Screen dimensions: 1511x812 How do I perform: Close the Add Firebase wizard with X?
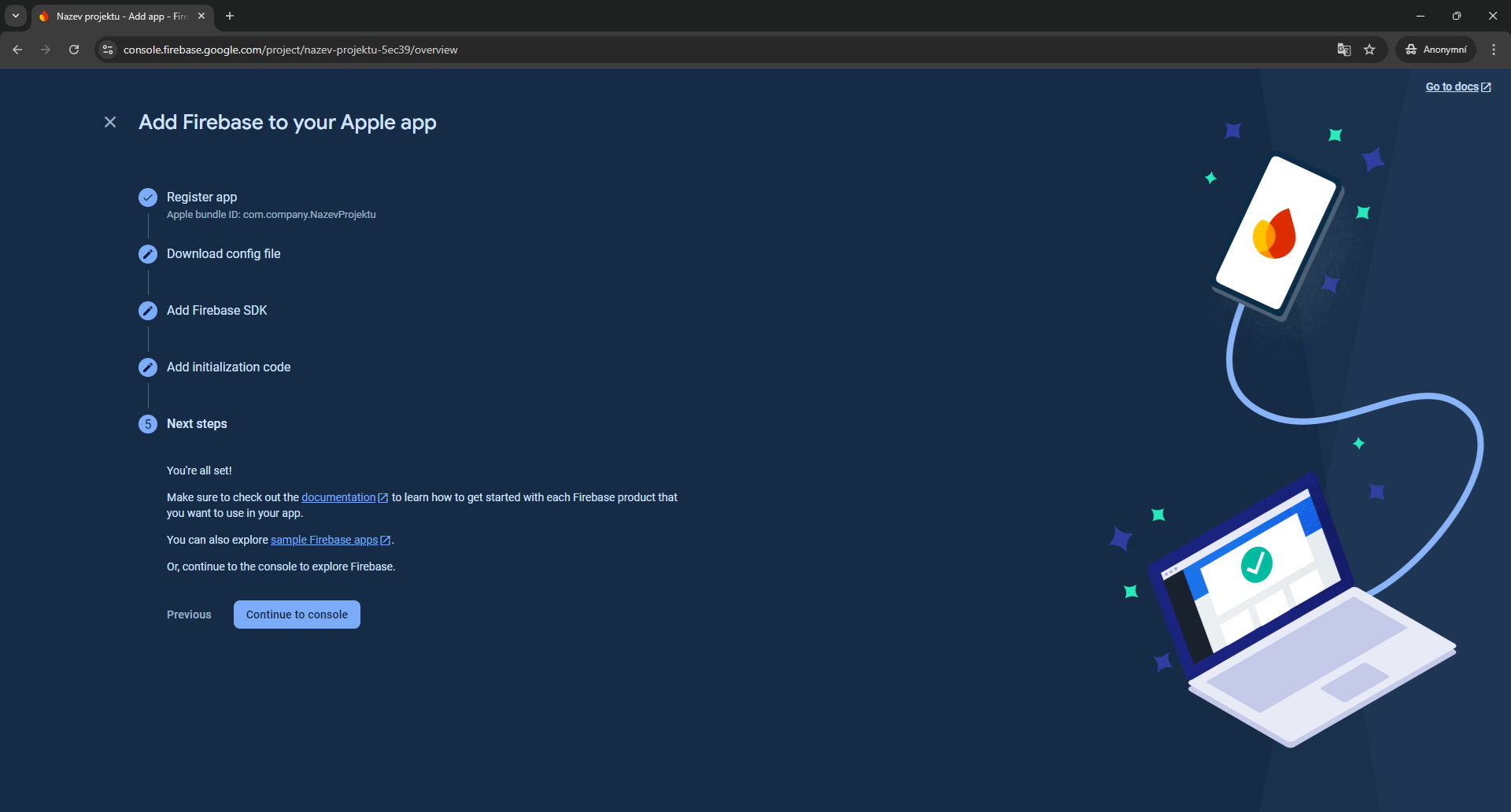[110, 122]
